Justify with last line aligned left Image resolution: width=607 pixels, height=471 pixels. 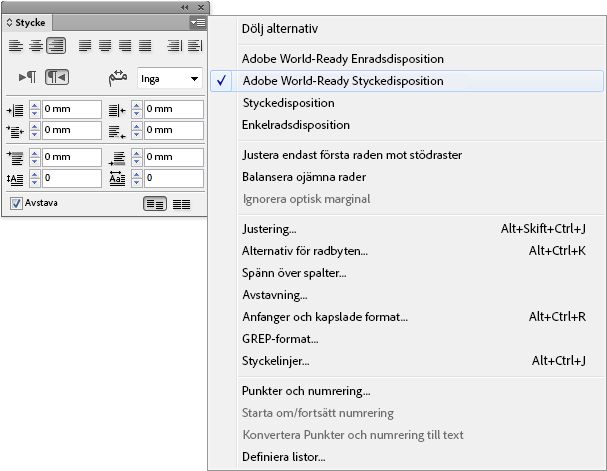(x=85, y=46)
